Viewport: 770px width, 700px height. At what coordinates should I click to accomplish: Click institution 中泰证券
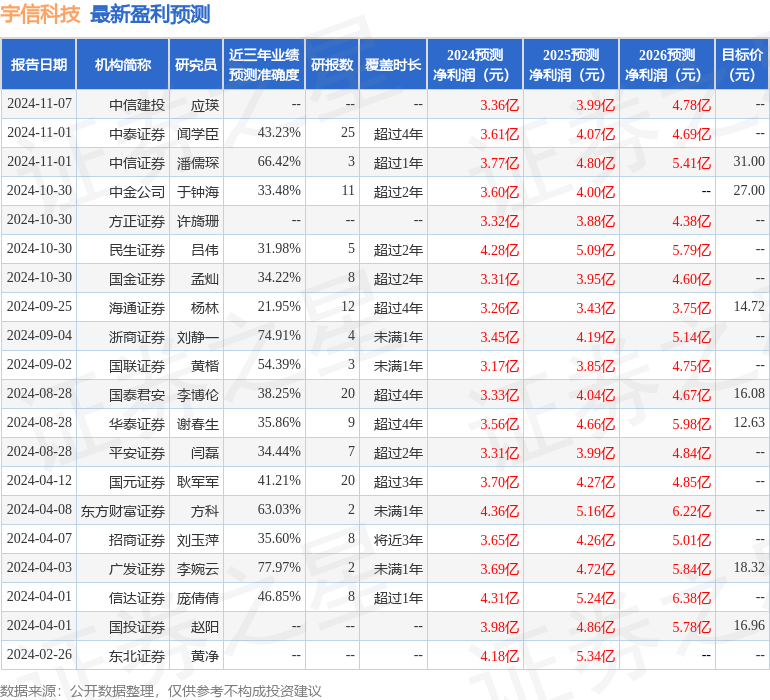point(137,134)
